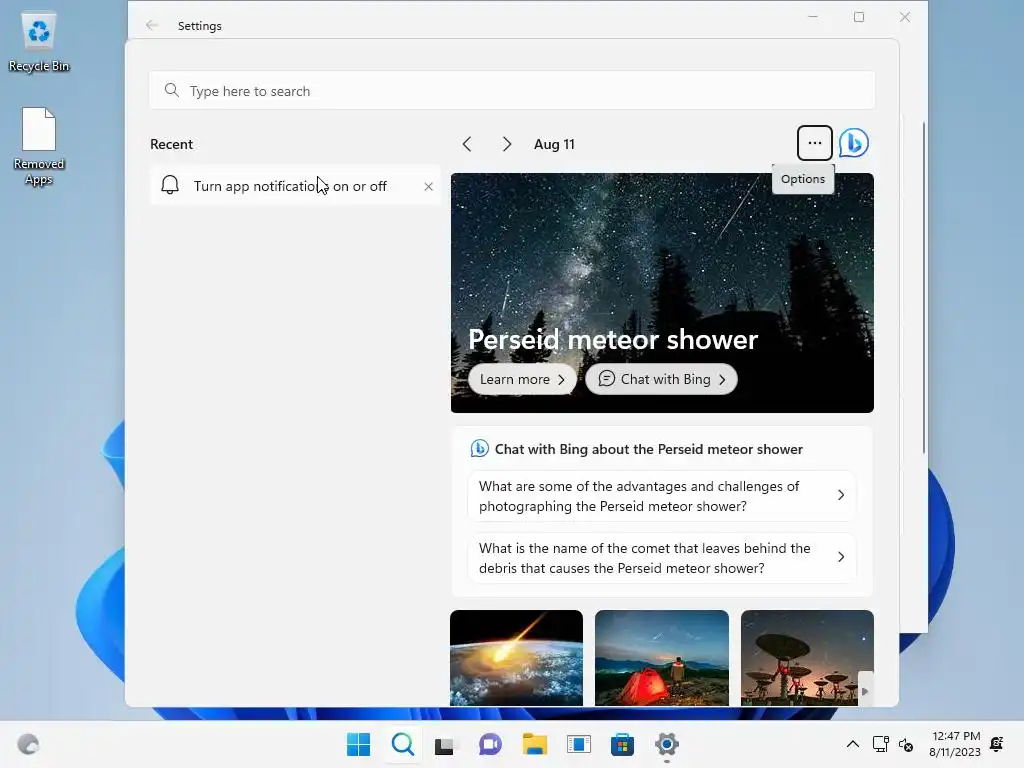Select the Removed Apps desktop file
This screenshot has width=1024, height=768.
[x=39, y=147]
